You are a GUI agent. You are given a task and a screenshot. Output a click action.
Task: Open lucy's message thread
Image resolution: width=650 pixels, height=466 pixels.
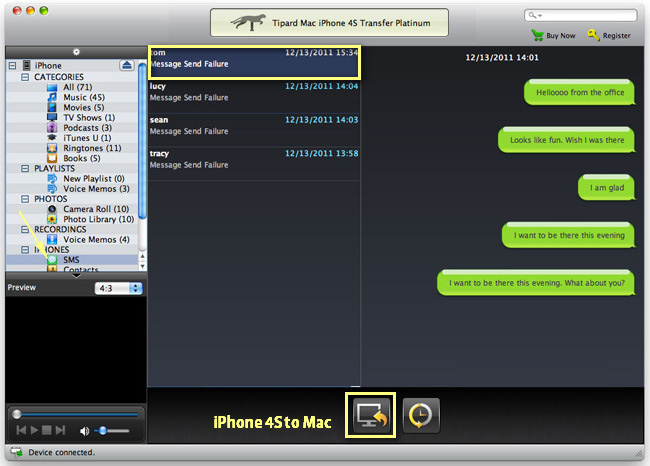click(x=254, y=96)
